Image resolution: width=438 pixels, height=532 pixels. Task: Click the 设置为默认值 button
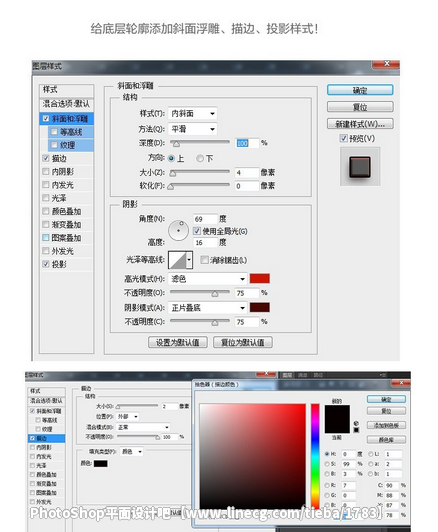coord(178,342)
